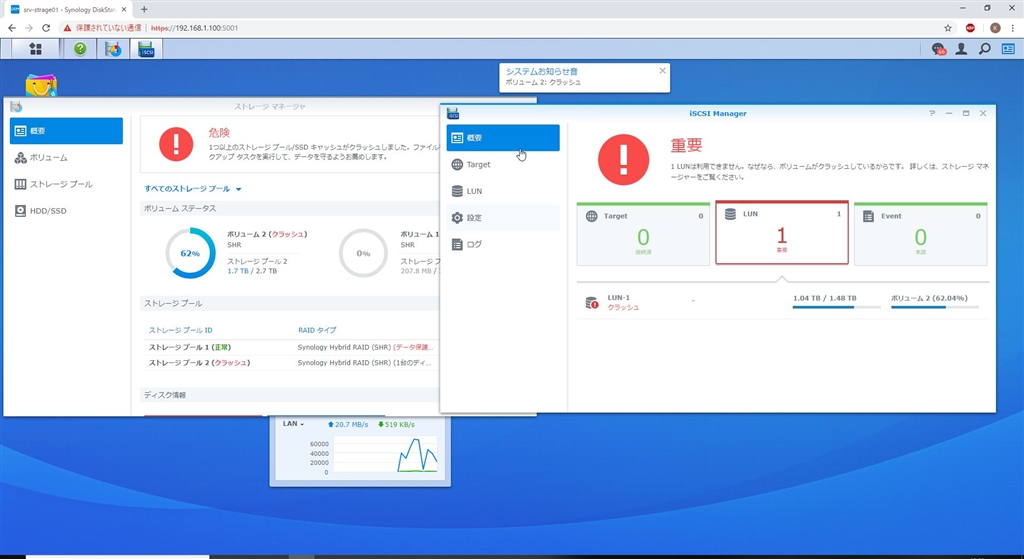Open a new browser tab
The width and height of the screenshot is (1024, 559).
(x=144, y=9)
